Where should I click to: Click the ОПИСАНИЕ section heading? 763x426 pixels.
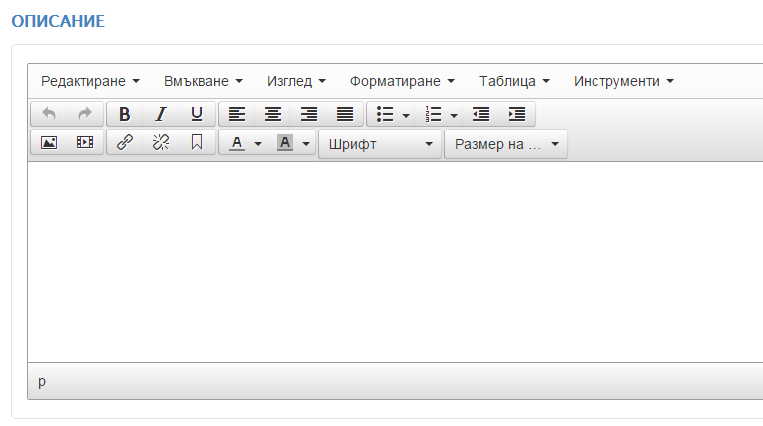[58, 21]
